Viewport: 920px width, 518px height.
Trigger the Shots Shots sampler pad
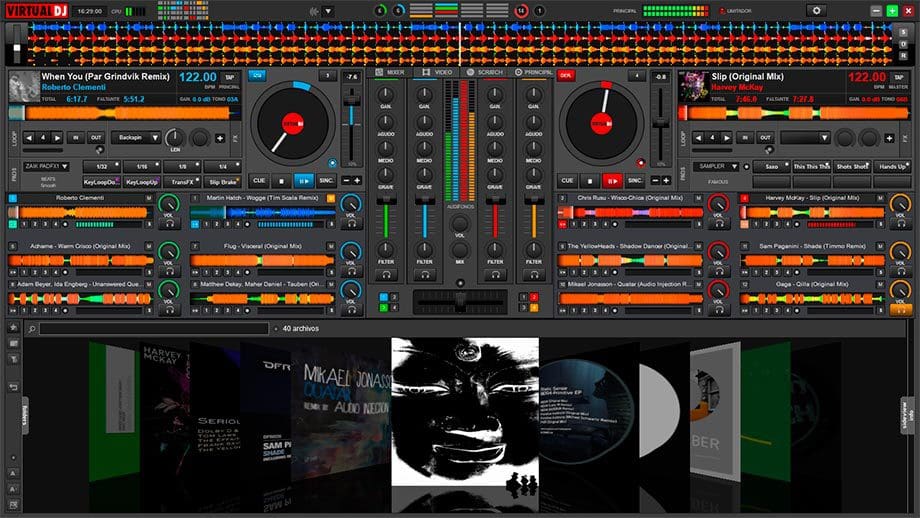pyautogui.click(x=852, y=167)
